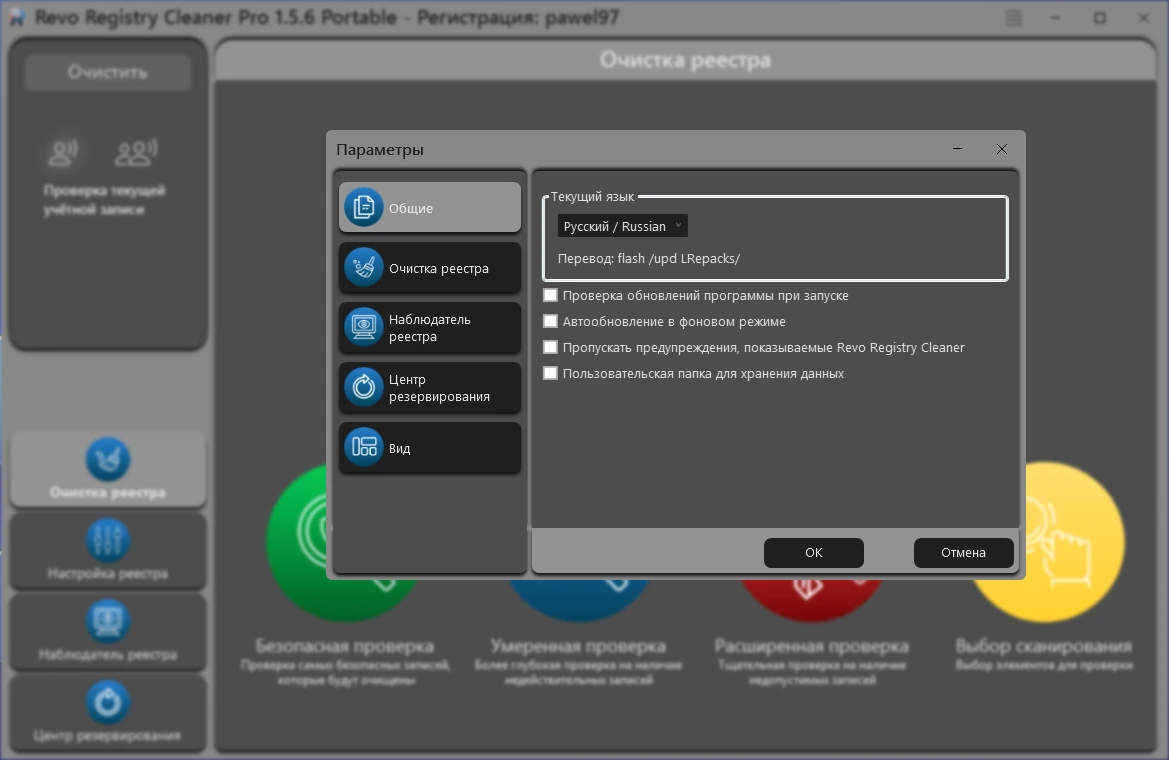This screenshot has width=1169, height=760.
Task: Click the Перевод: flash /upd LRepacks/ text
Action: point(649,258)
